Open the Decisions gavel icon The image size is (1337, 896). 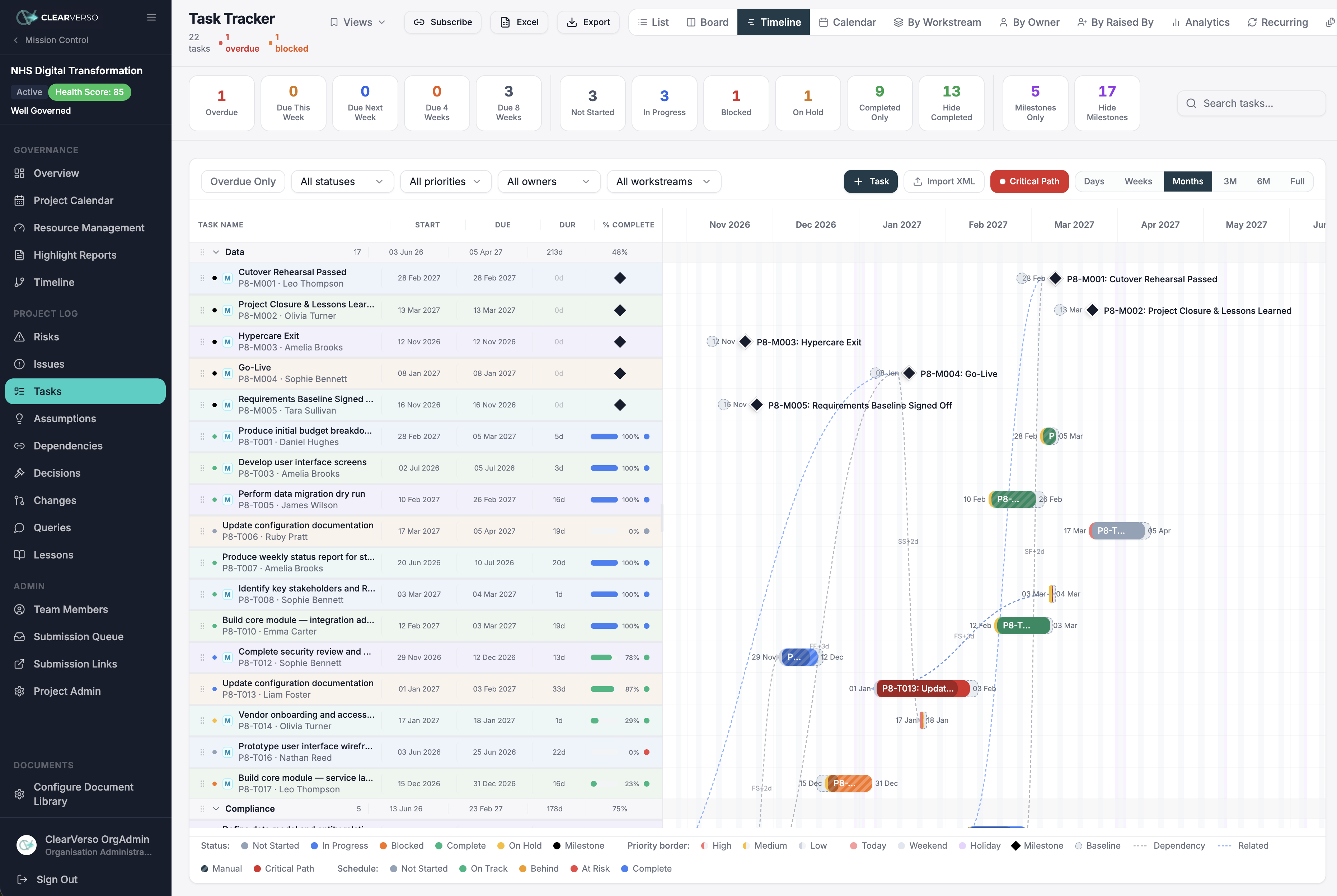click(x=19, y=473)
